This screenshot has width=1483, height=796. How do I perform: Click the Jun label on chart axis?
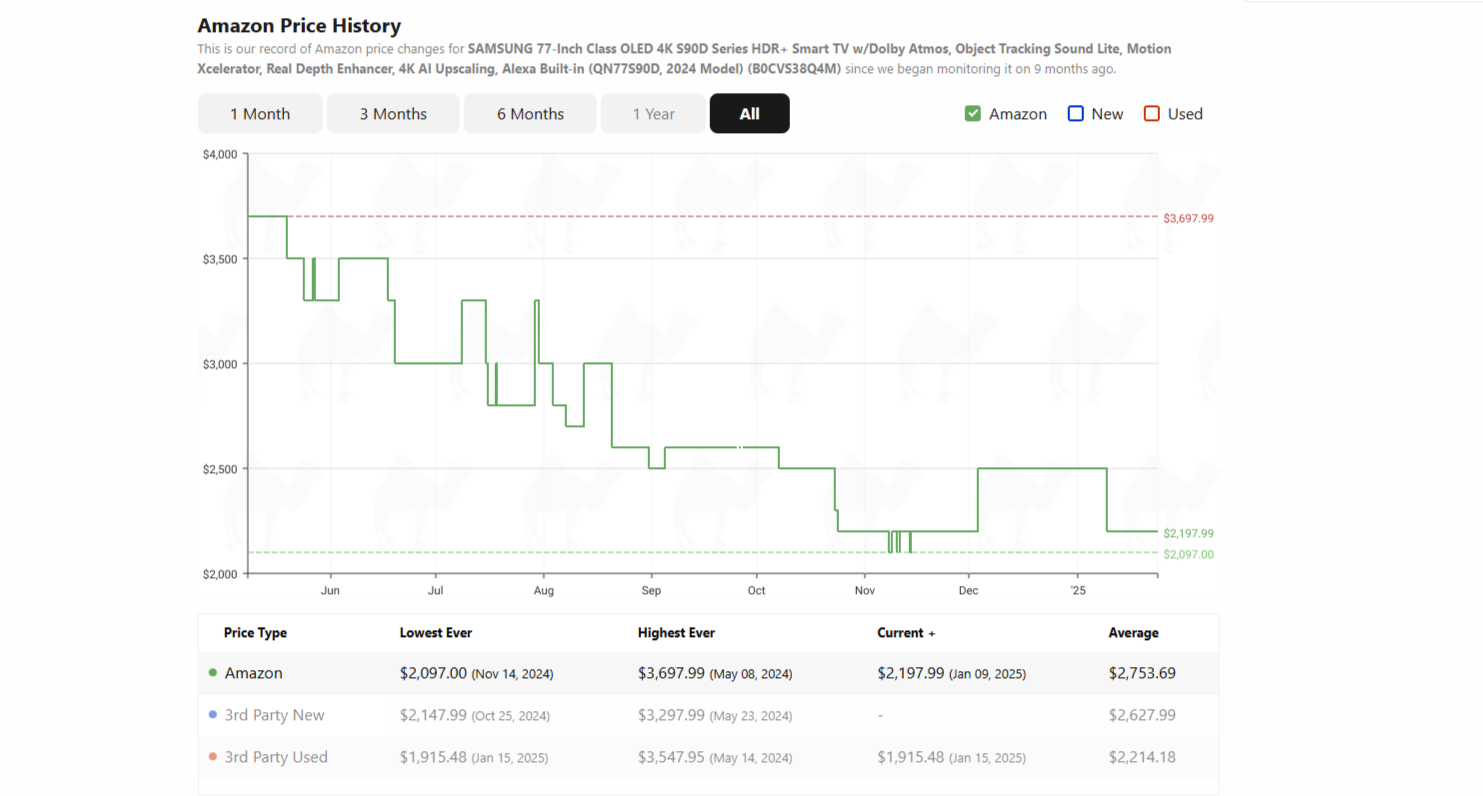tap(331, 591)
